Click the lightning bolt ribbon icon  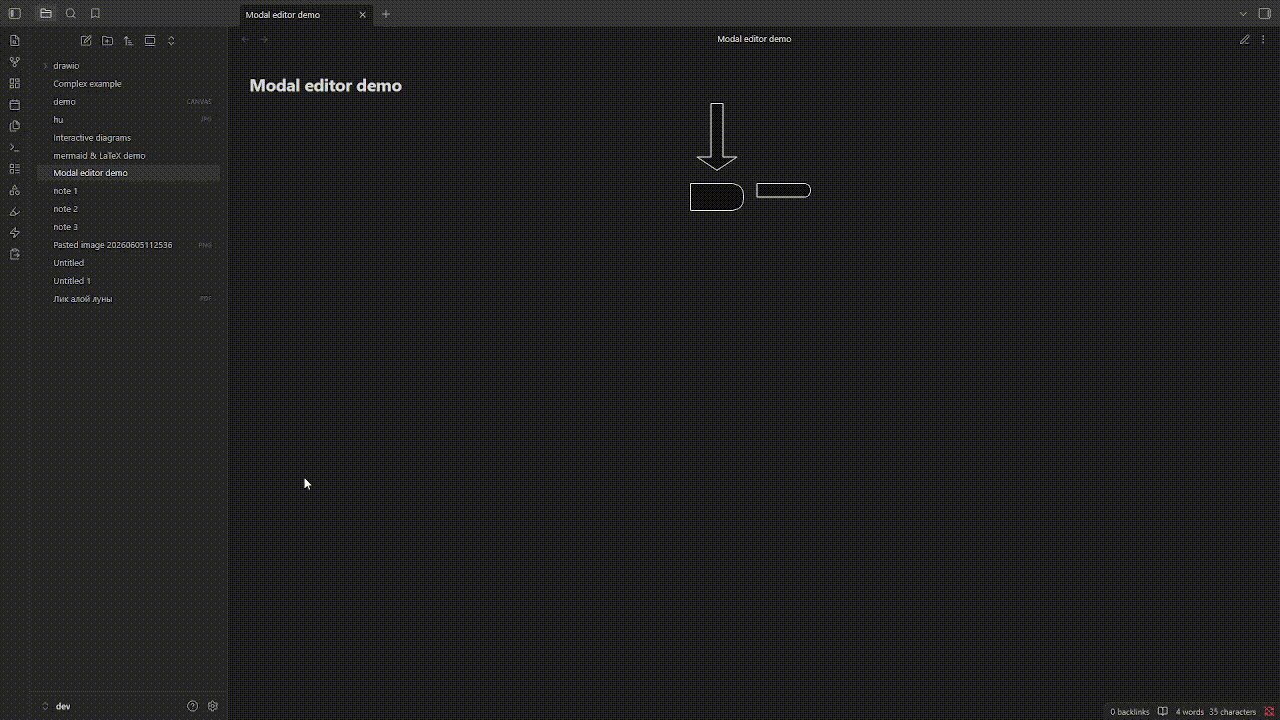pos(14,233)
